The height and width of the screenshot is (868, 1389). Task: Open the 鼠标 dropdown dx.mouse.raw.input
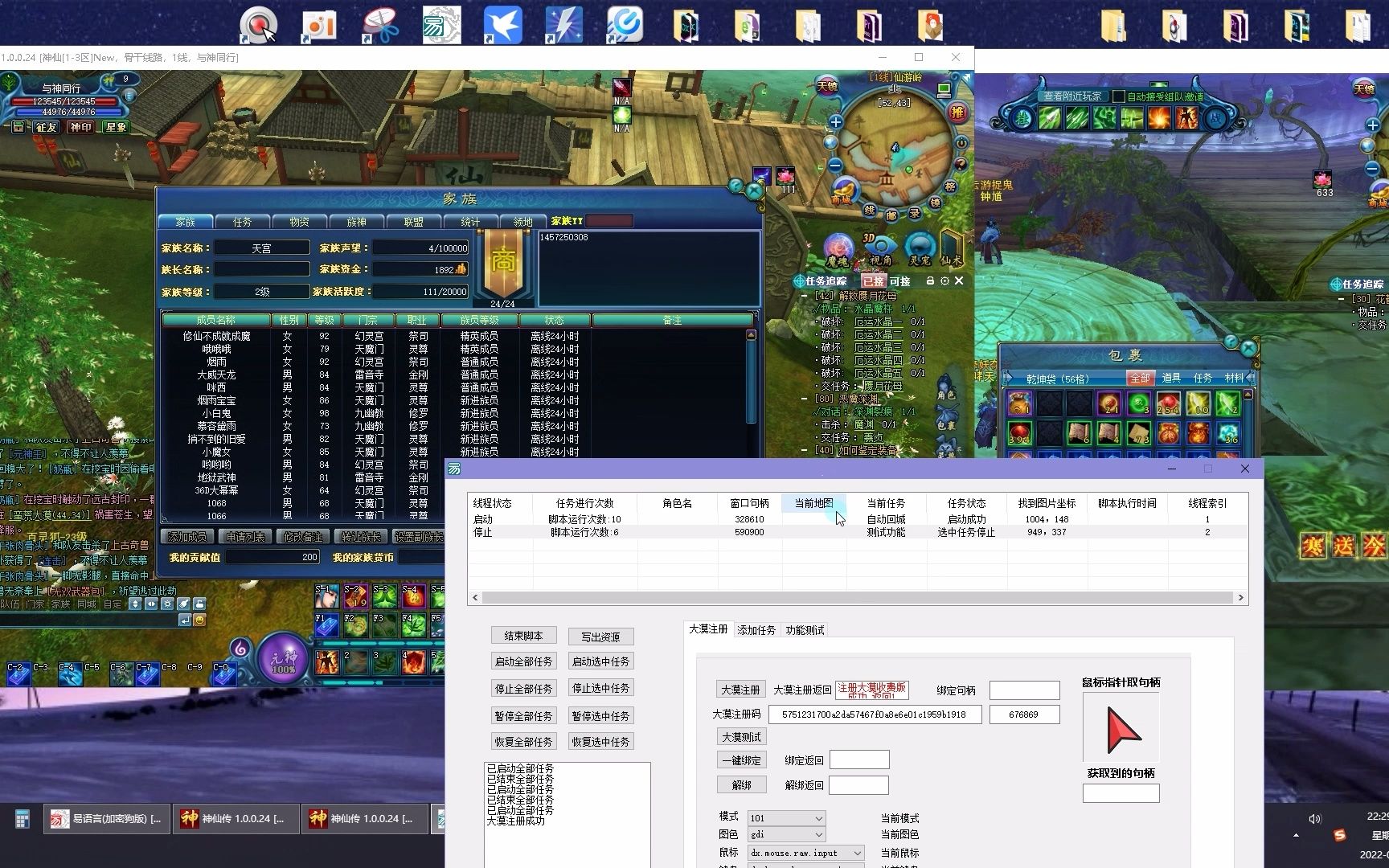[x=805, y=853]
